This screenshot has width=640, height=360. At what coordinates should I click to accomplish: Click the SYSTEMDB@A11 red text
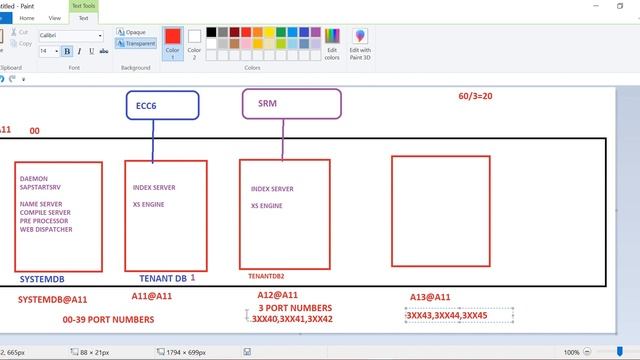point(53,300)
